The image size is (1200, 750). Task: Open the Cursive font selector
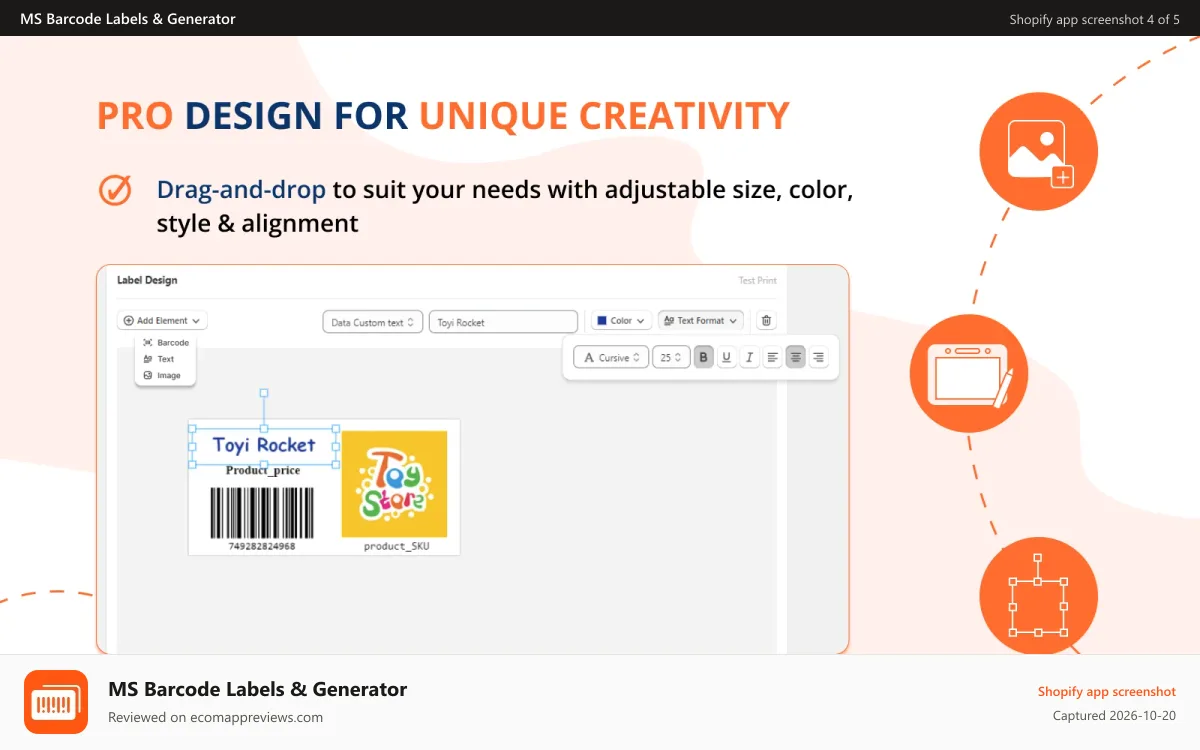pos(610,357)
